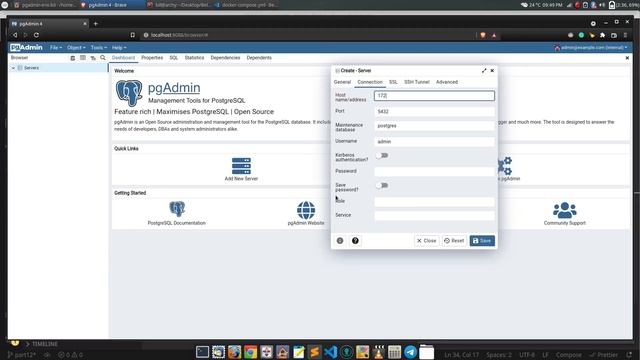Open the browser extensions puzzle icon
Screen dimensions: 640x360
point(602,35)
